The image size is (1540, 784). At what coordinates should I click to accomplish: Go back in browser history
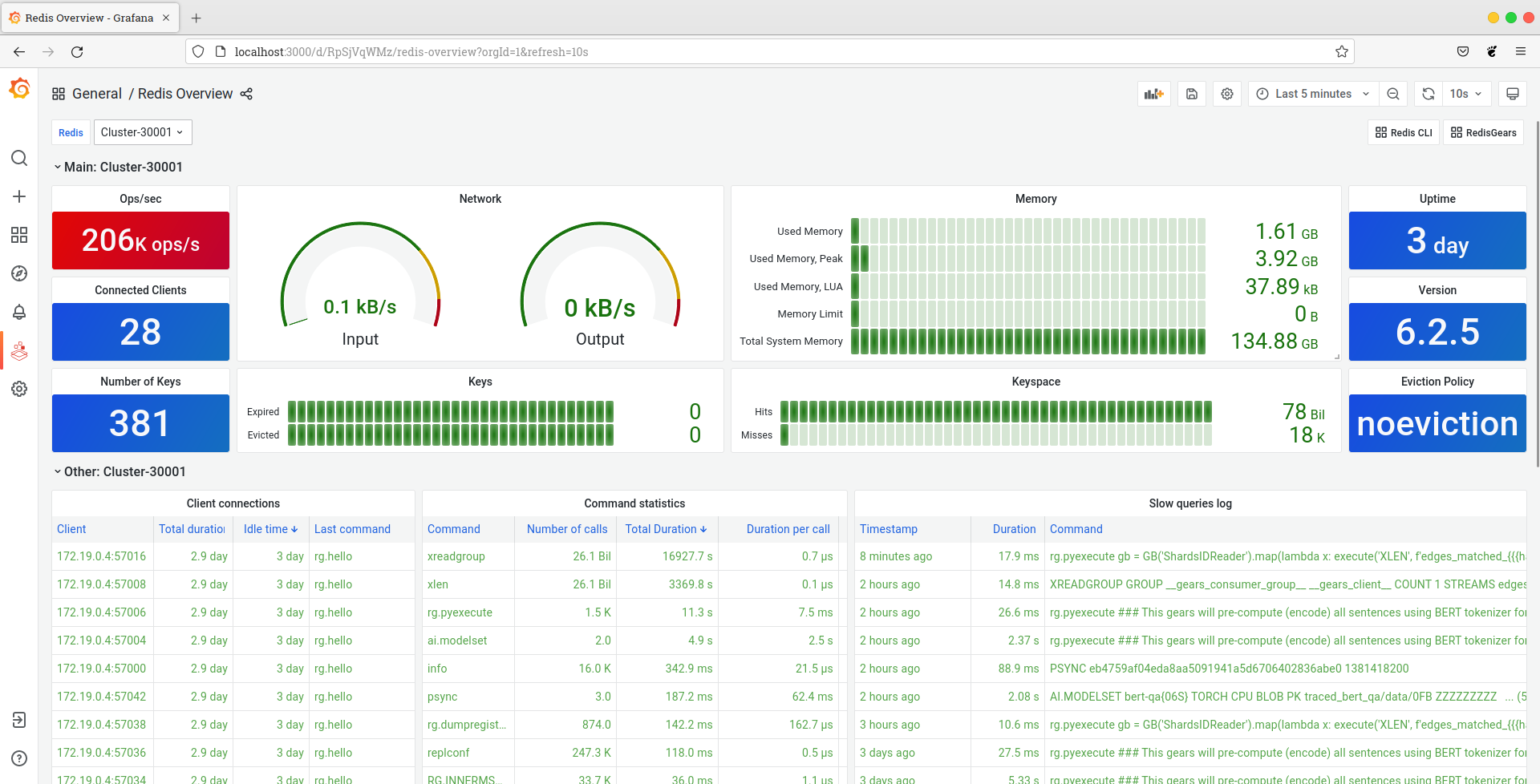(x=19, y=51)
